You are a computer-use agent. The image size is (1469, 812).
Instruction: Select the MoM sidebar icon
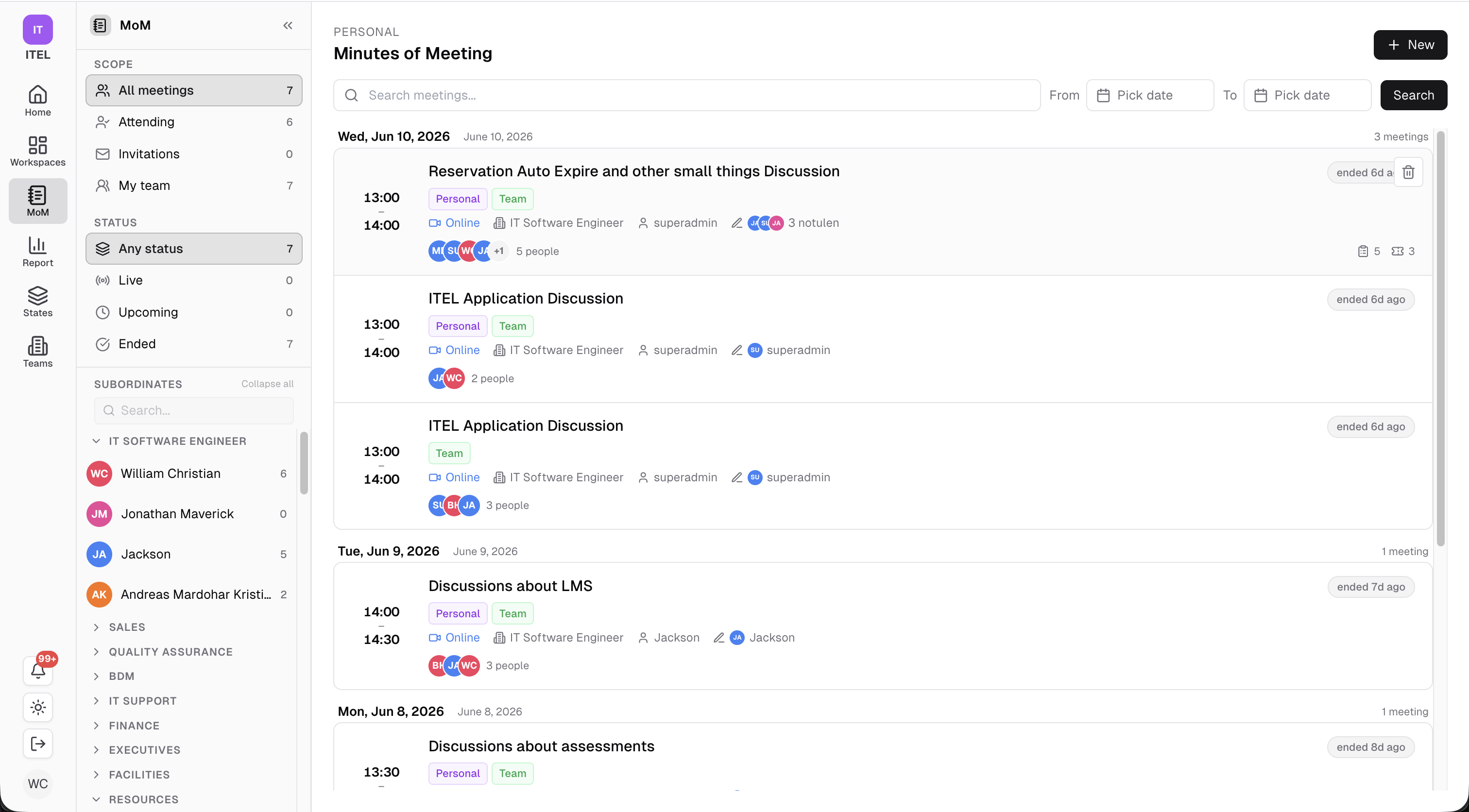tap(37, 201)
